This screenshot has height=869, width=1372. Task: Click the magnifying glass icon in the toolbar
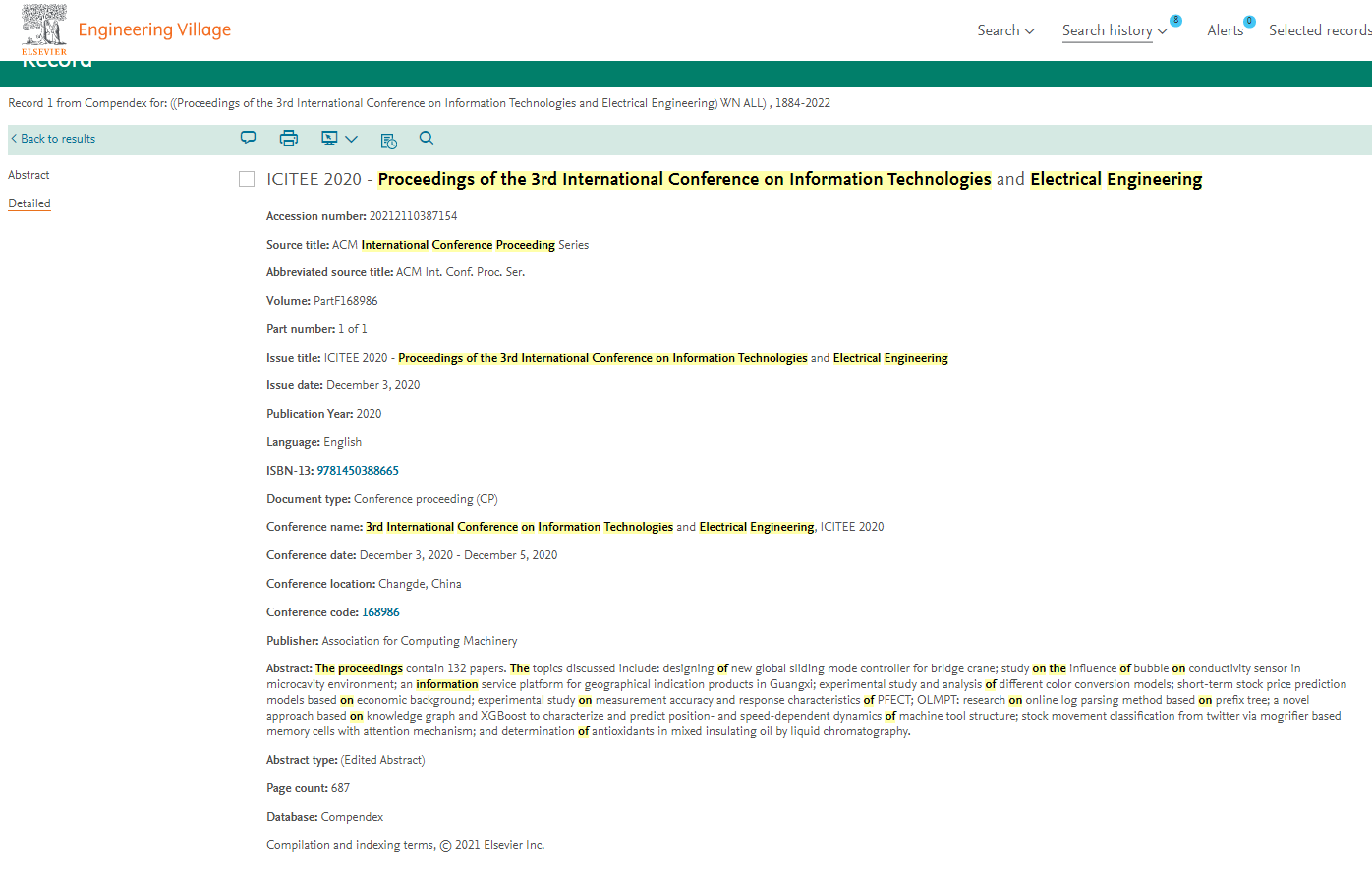427,139
